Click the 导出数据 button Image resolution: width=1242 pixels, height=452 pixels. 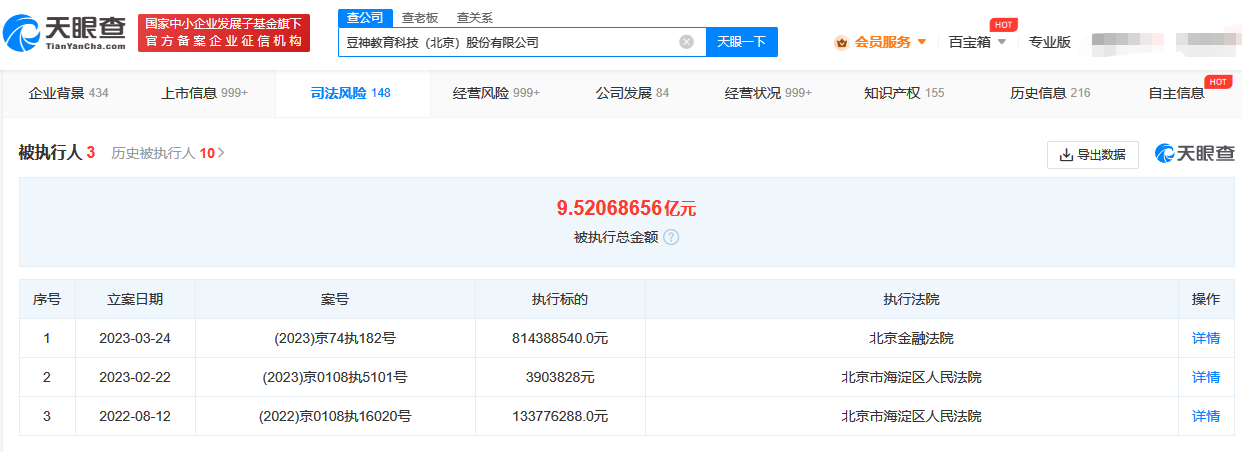point(1093,155)
